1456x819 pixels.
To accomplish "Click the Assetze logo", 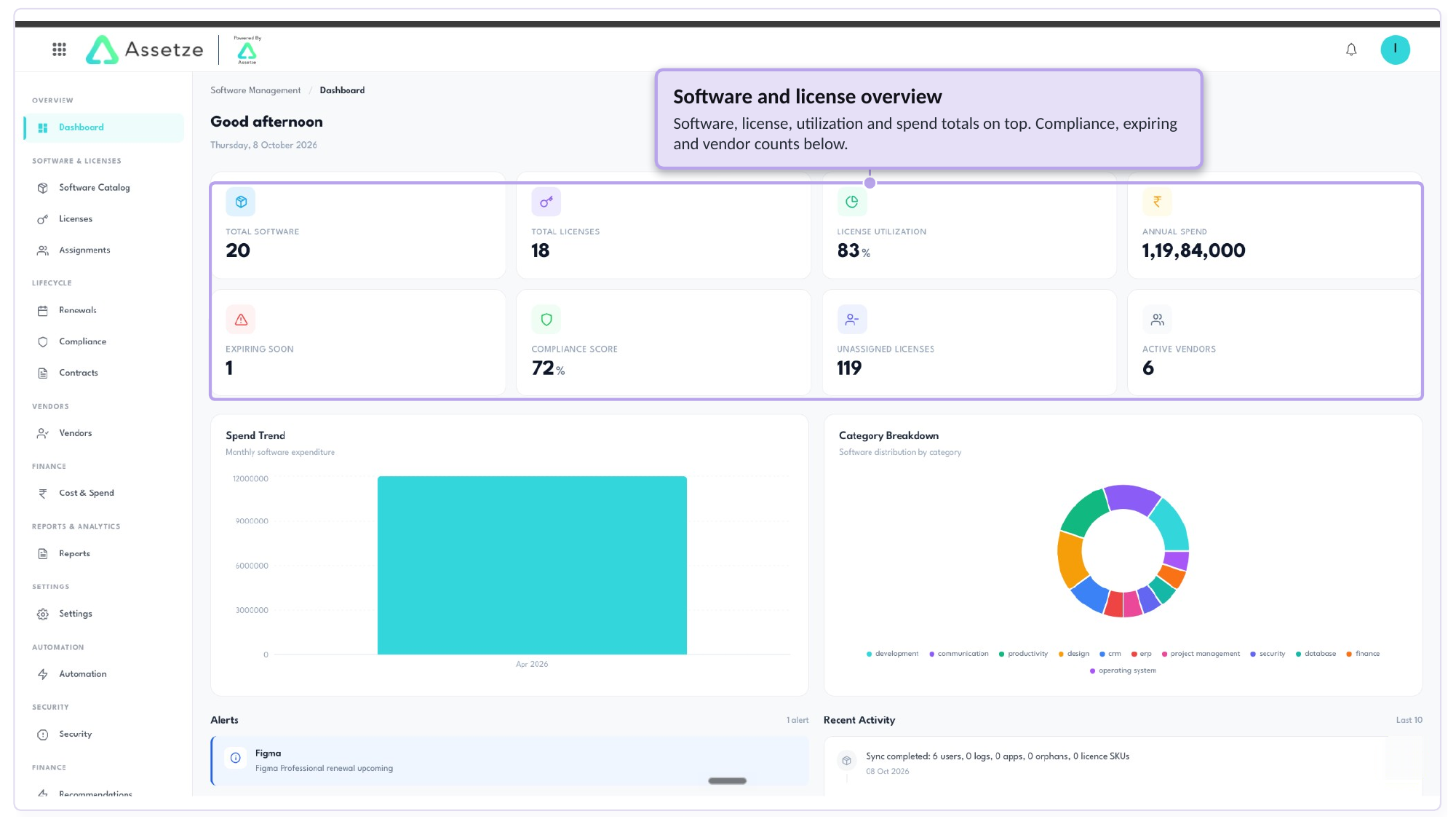I will 145,50.
